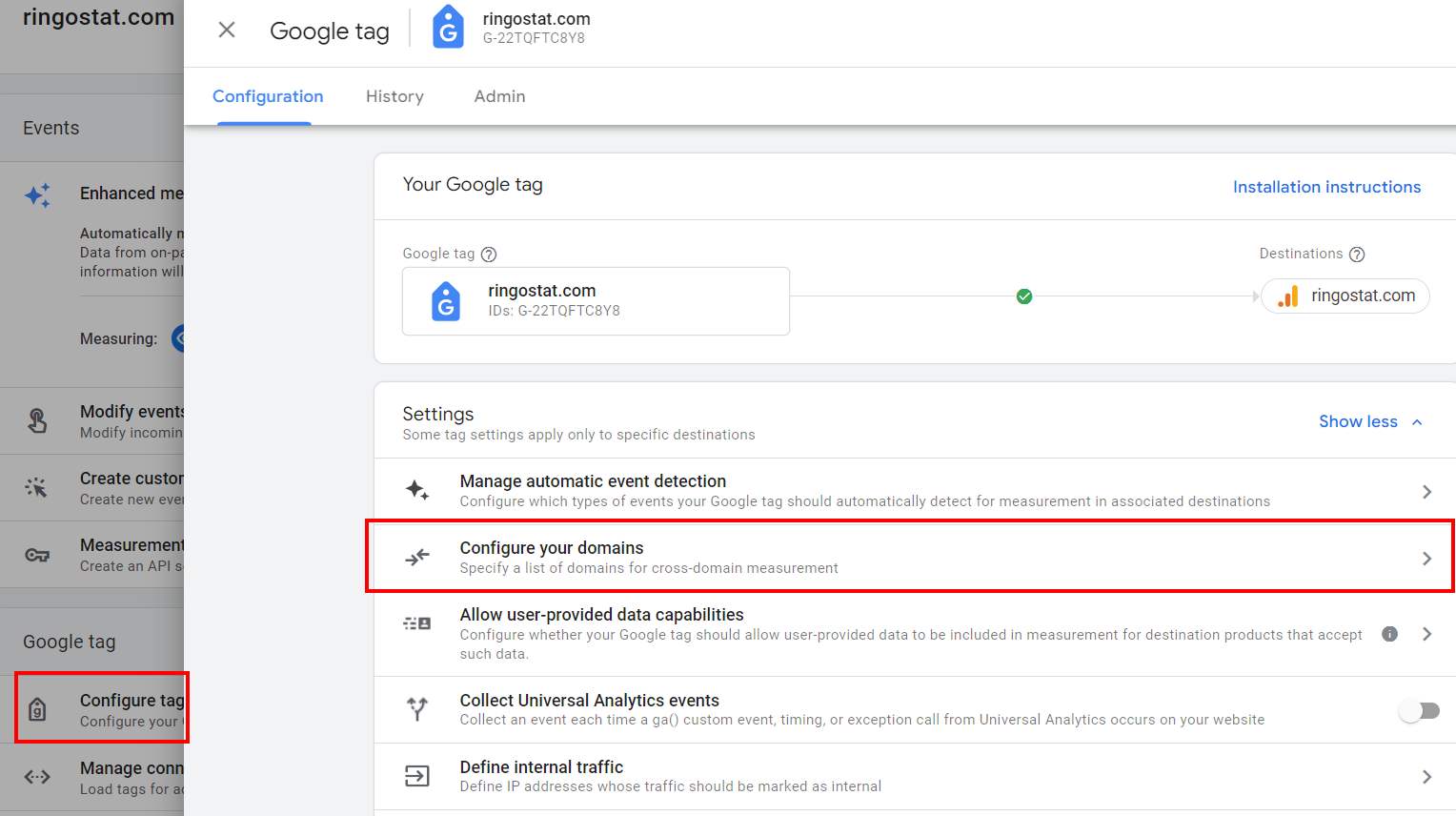Viewport: 1456px width, 816px height.
Task: Expand Define internal traffic chevron
Action: coord(1426,777)
